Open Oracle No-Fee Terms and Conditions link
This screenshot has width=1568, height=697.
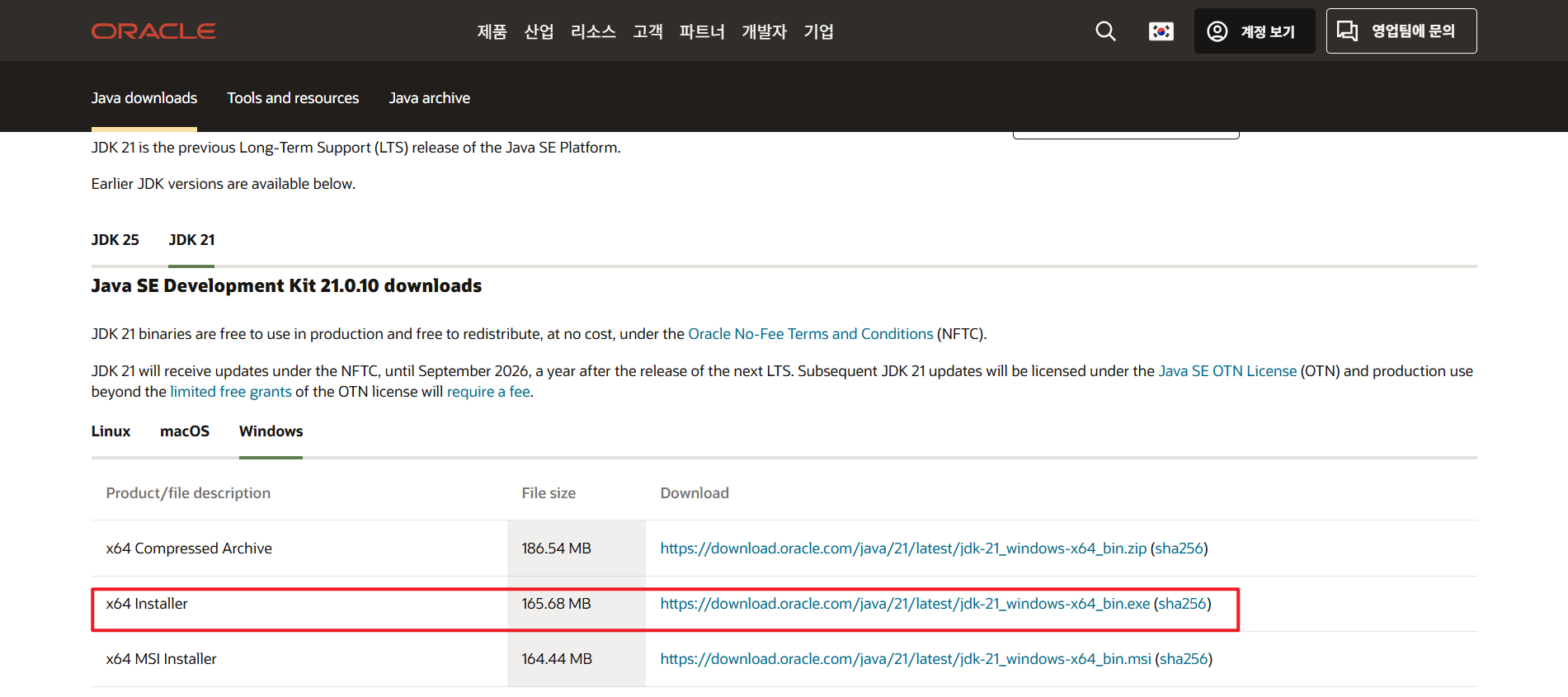[x=811, y=334]
